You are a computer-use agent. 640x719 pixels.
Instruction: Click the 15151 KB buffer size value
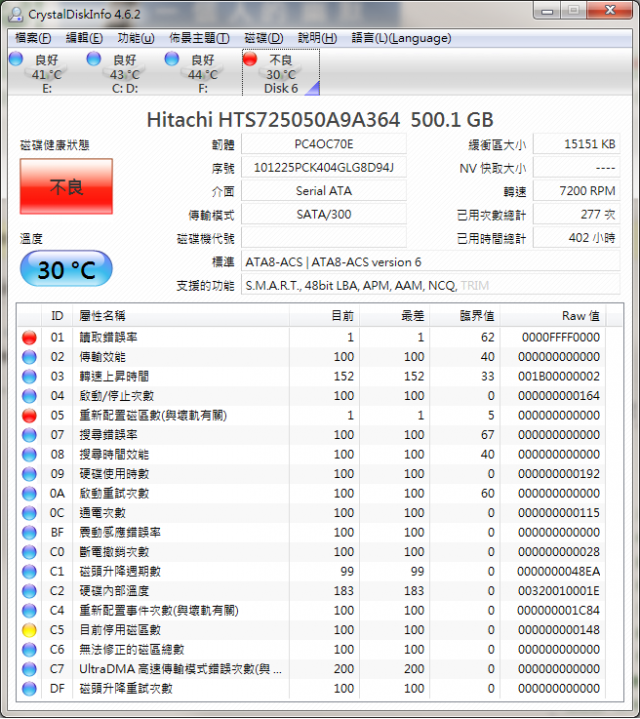pyautogui.click(x=576, y=144)
